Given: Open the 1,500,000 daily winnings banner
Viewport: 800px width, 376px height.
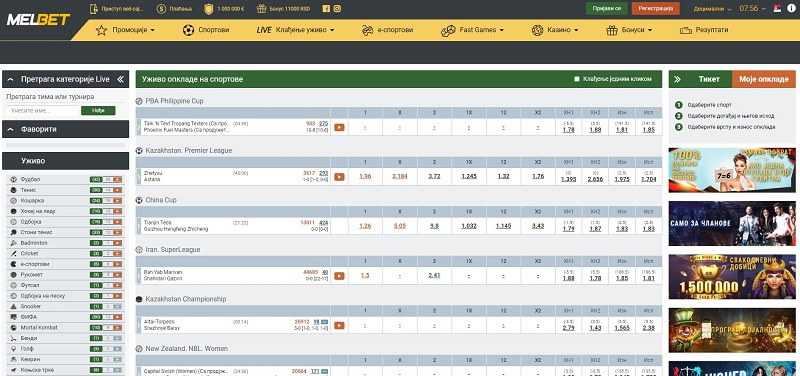Looking at the screenshot, I should click(732, 277).
